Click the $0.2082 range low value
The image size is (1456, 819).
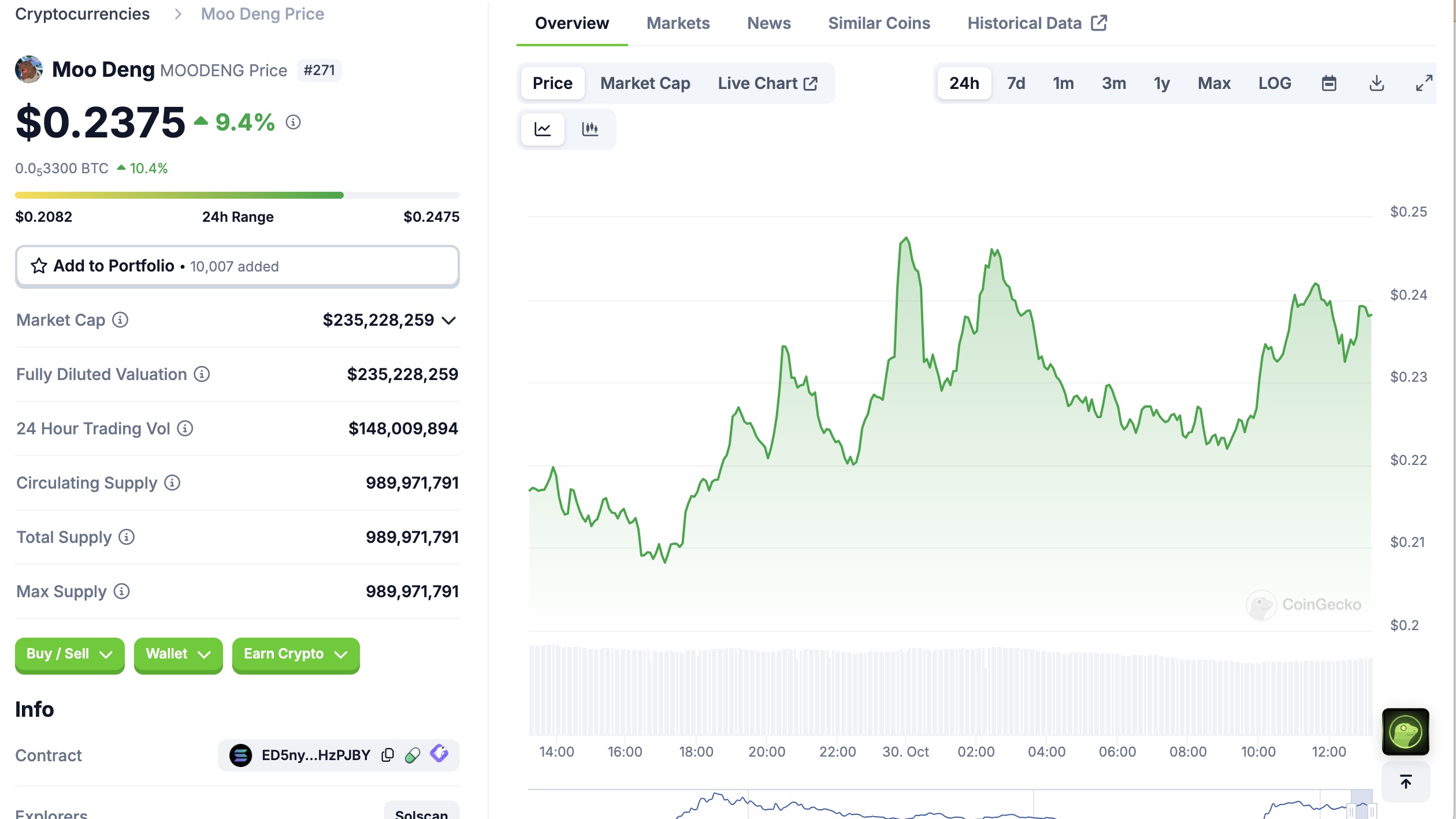(43, 217)
